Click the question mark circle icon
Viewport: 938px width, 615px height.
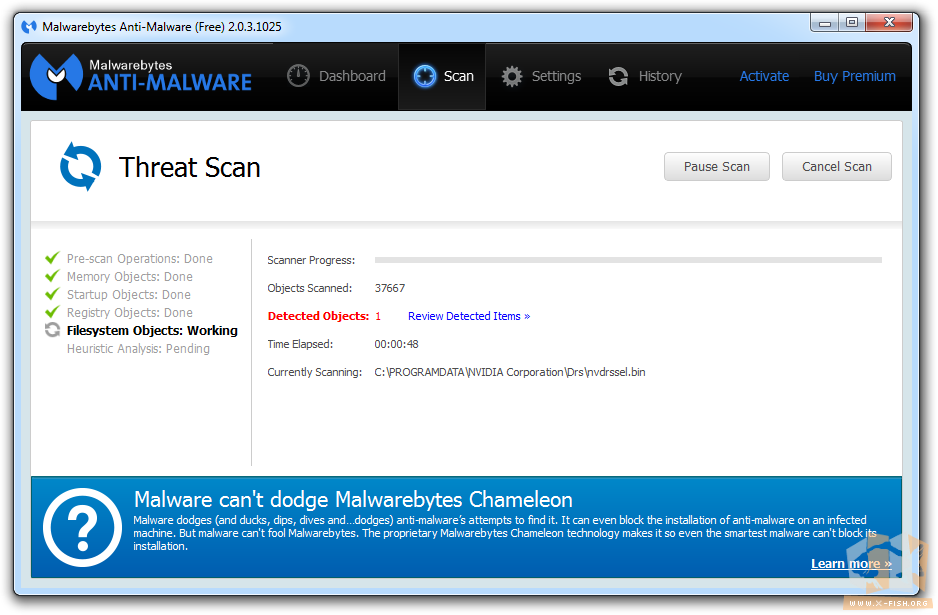pyautogui.click(x=83, y=527)
